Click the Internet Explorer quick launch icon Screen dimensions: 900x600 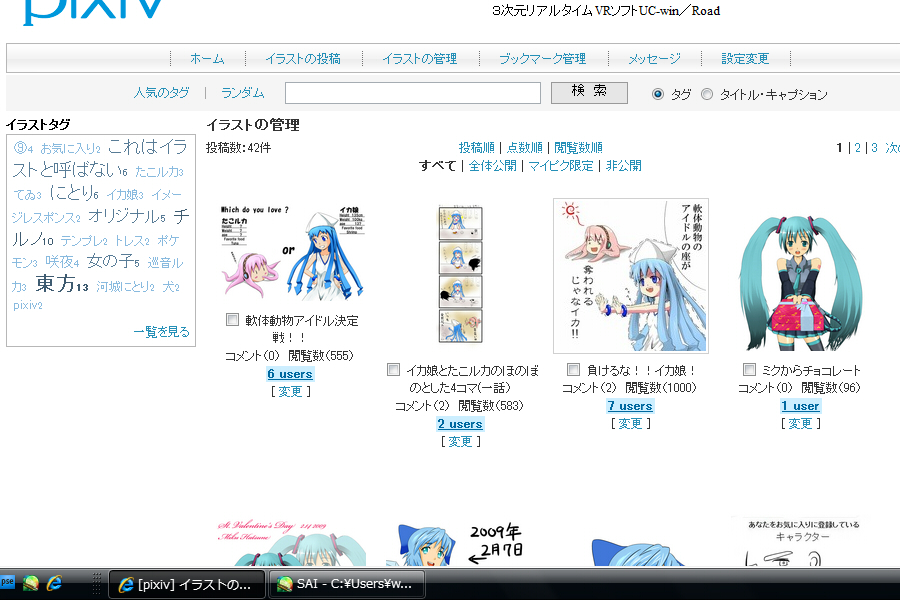tap(54, 583)
